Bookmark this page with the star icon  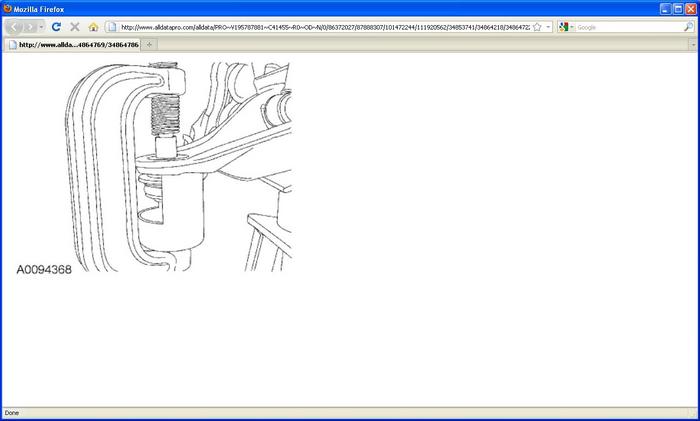pos(537,27)
